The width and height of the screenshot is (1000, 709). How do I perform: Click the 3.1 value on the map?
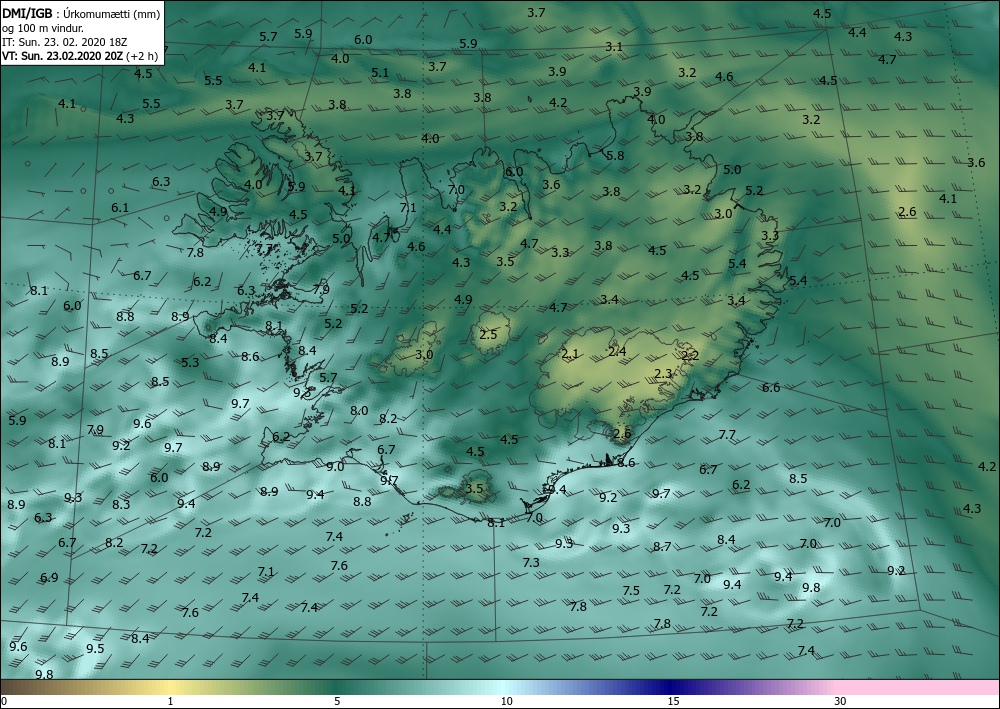click(x=614, y=47)
